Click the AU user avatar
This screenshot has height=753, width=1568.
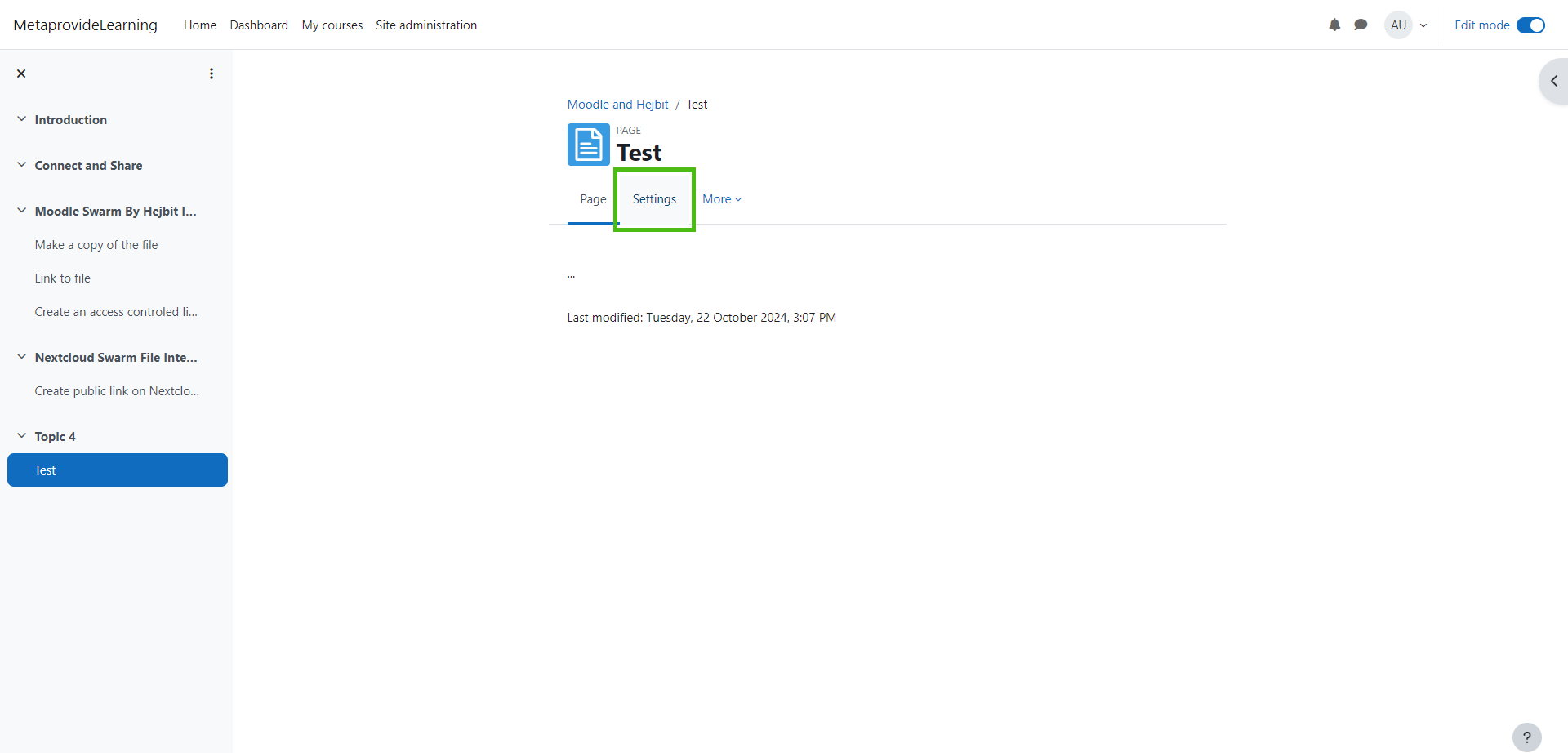pos(1398,25)
